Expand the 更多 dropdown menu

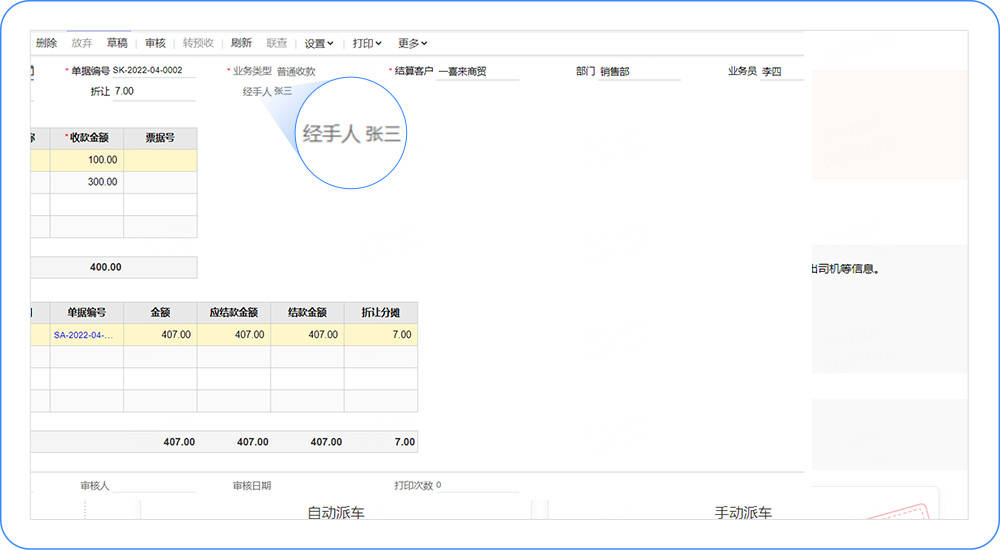[x=413, y=43]
